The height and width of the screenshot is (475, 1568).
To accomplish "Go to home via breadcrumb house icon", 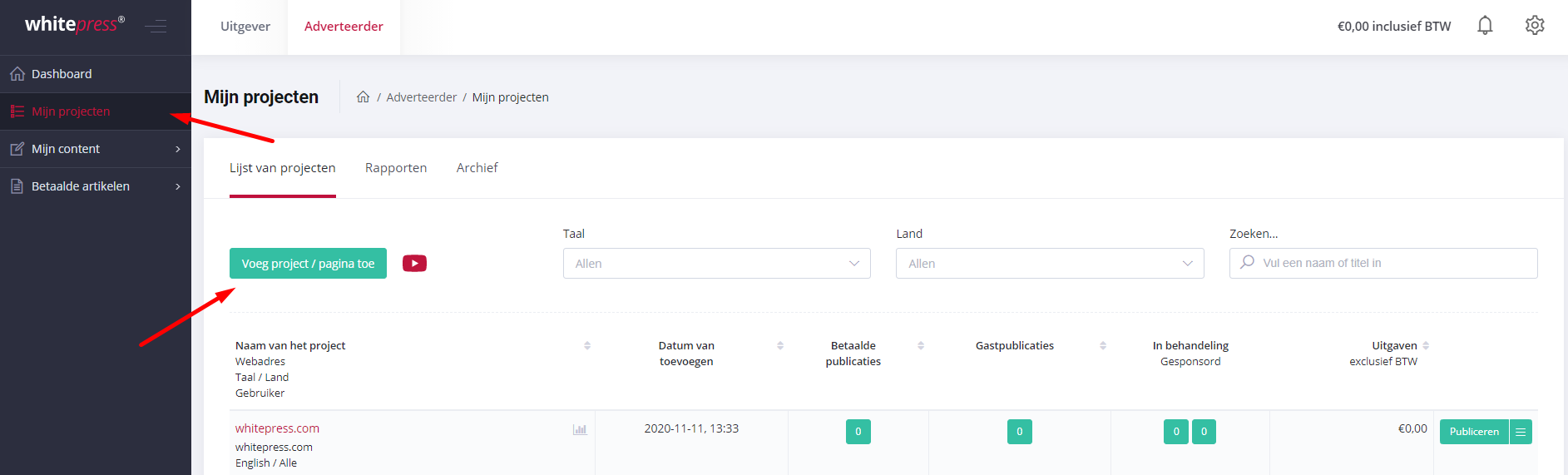I will tap(363, 97).
